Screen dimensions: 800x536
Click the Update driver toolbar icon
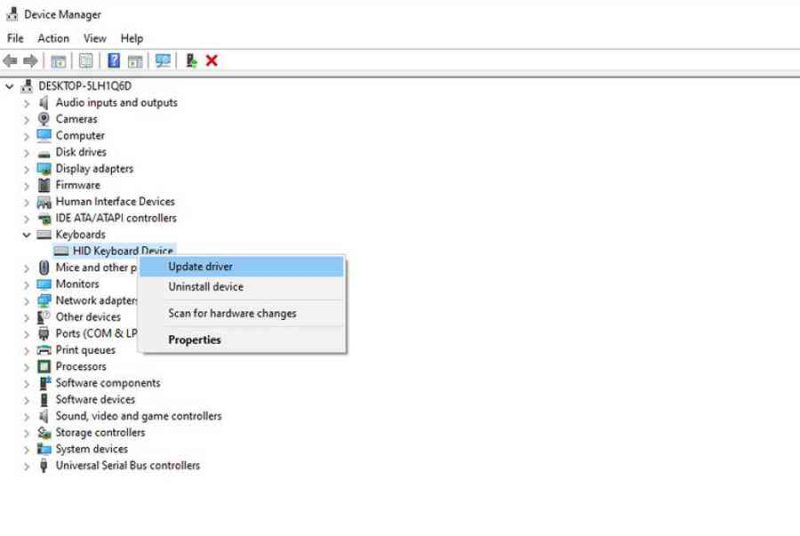(191, 61)
